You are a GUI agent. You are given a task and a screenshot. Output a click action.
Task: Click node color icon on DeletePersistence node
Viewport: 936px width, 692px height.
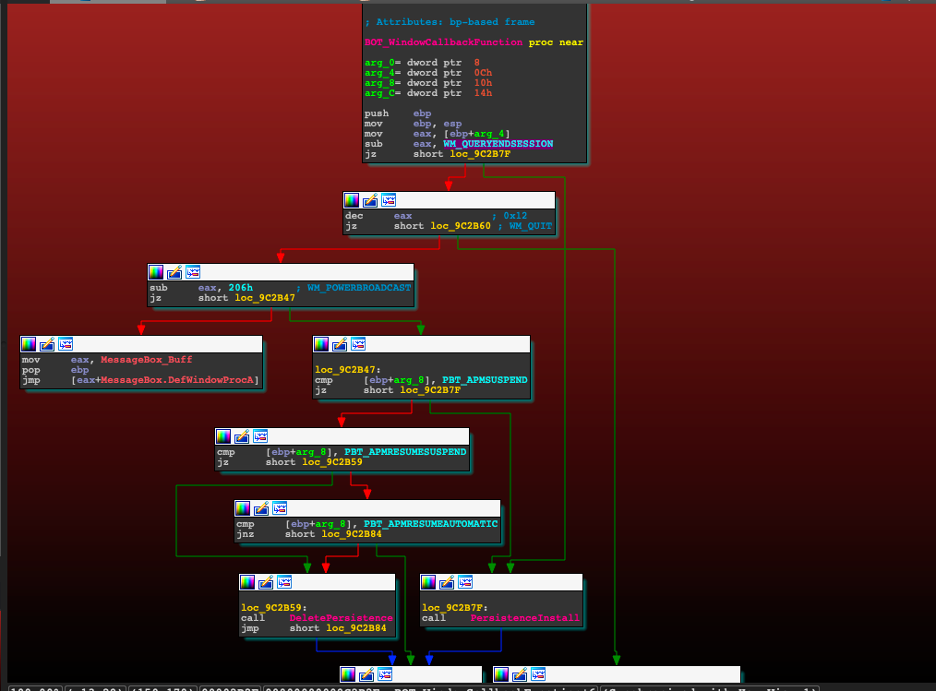tap(247, 582)
